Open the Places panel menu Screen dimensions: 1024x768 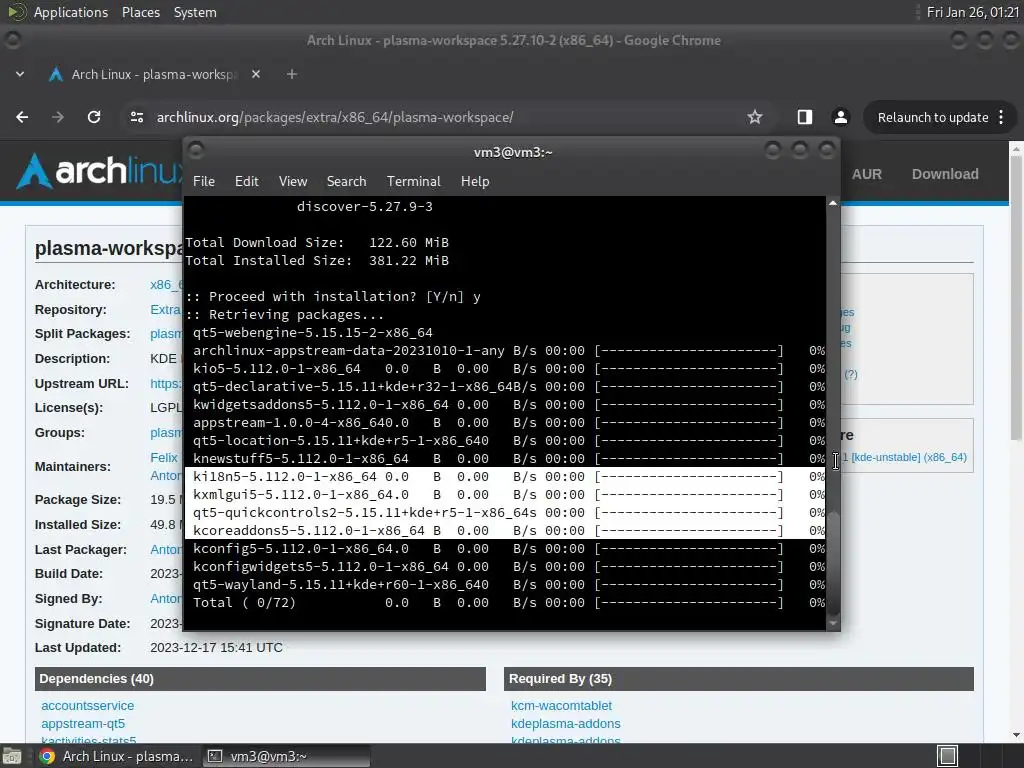click(141, 12)
